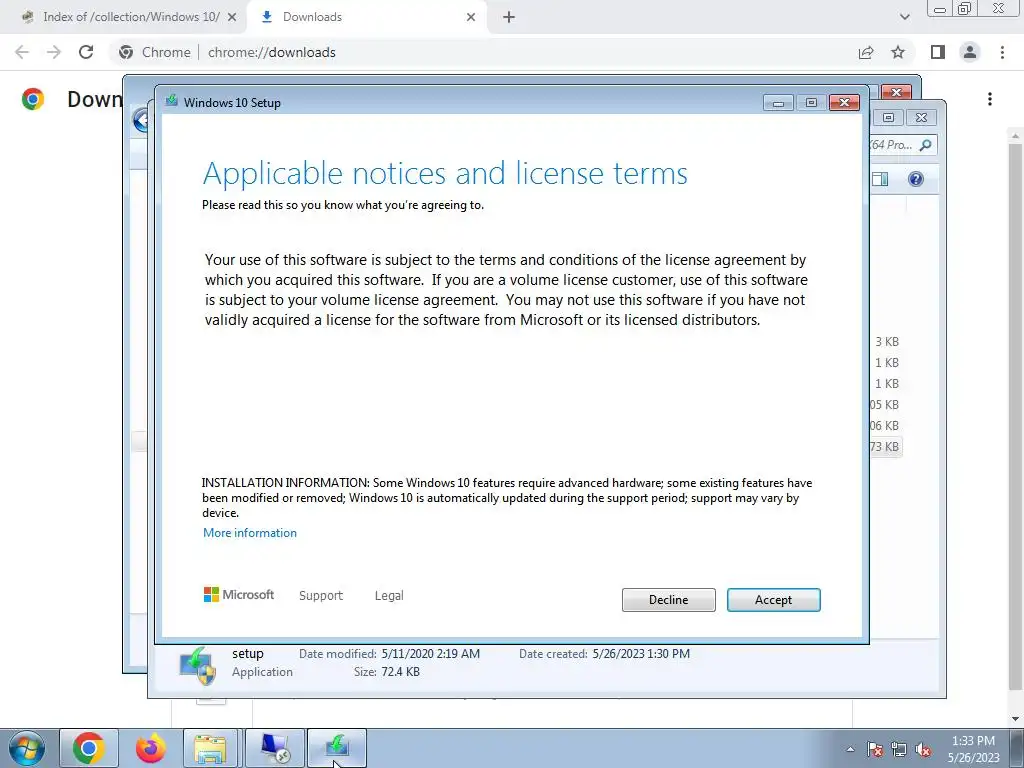Open the network tray icon
1024x768 pixels.
[x=899, y=749]
